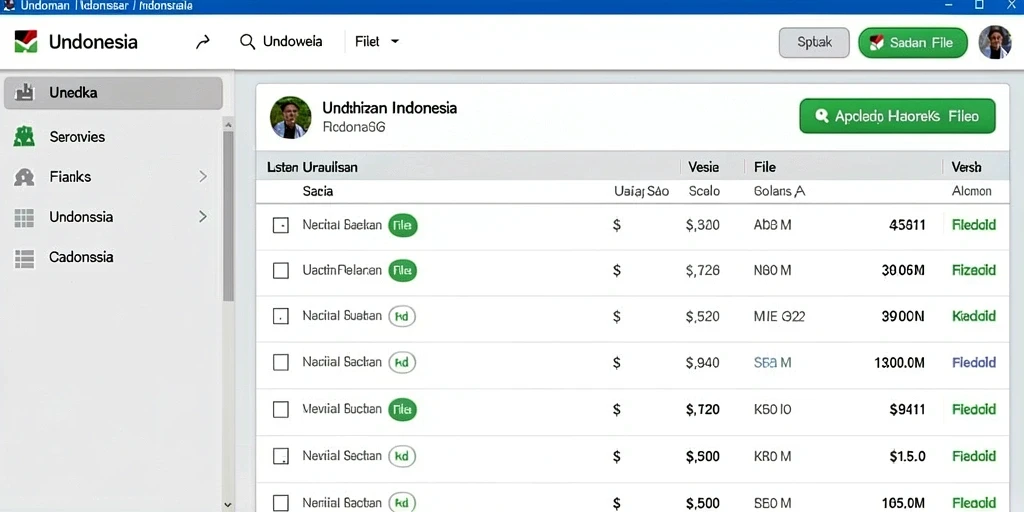The width and height of the screenshot is (1024, 512).
Task: Click the app icon in title bar
Action: coord(9,5)
